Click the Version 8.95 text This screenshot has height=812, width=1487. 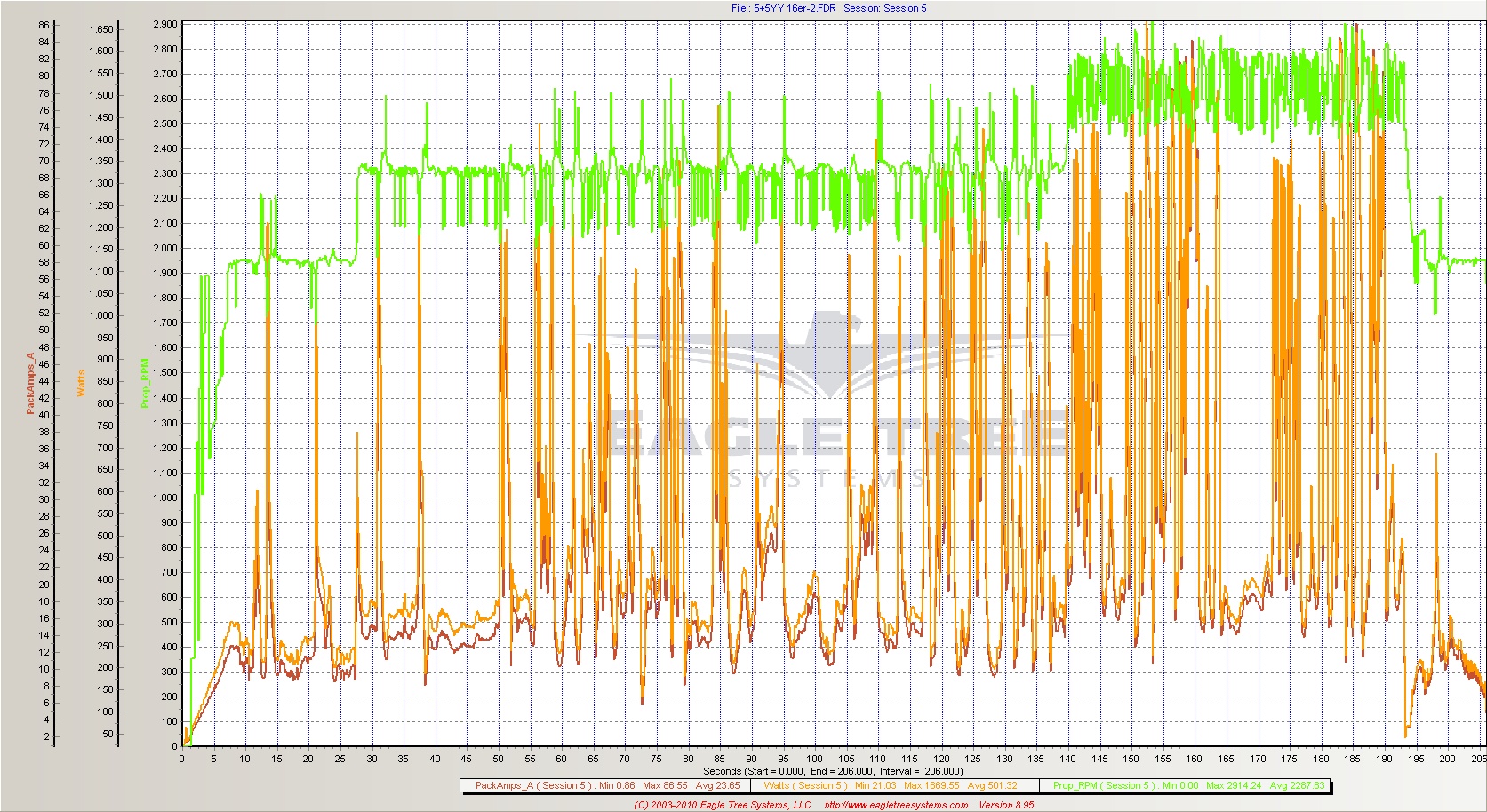click(1006, 805)
